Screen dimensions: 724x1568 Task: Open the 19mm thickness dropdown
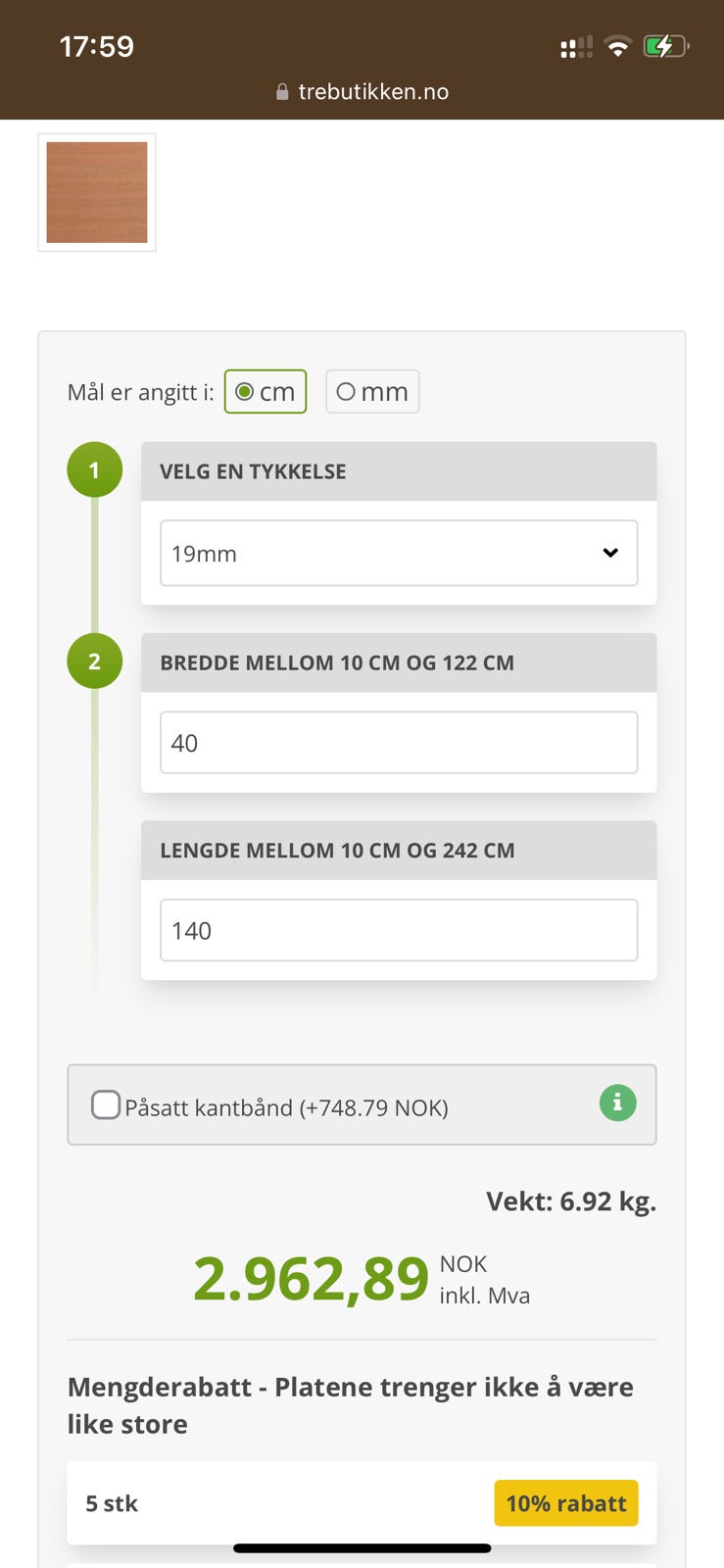[398, 553]
